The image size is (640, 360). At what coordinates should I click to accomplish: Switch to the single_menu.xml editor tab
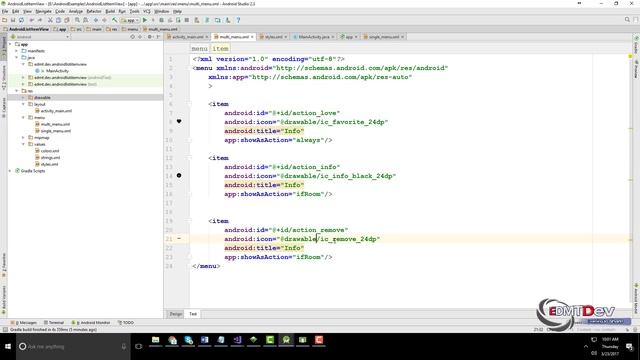pyautogui.click(x=384, y=37)
